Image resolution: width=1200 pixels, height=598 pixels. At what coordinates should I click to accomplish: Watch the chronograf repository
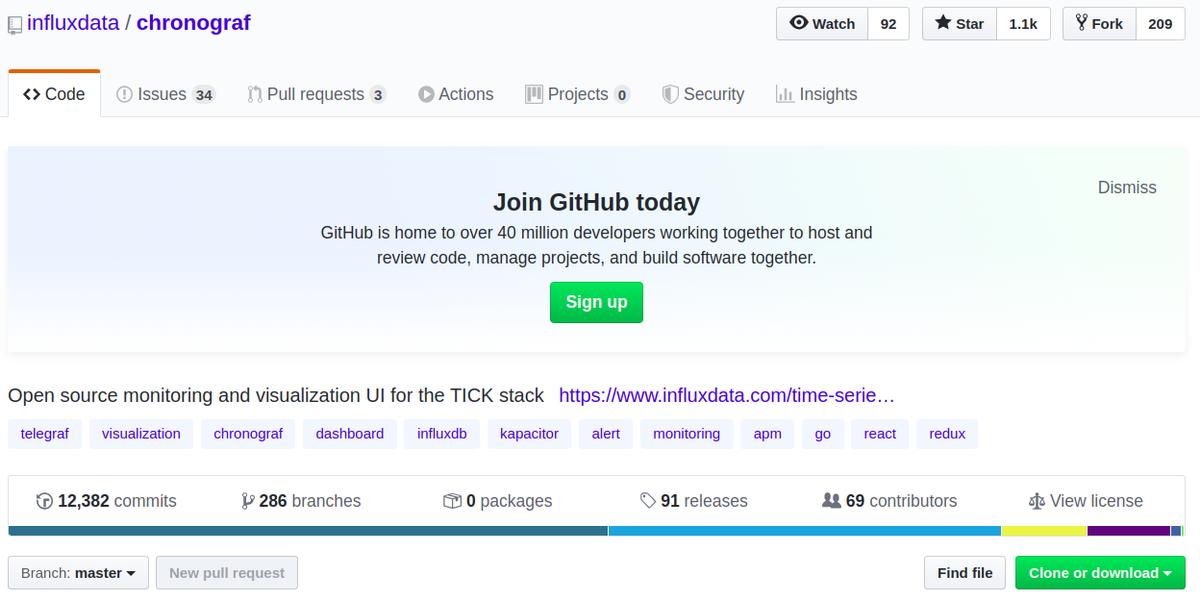pos(822,24)
